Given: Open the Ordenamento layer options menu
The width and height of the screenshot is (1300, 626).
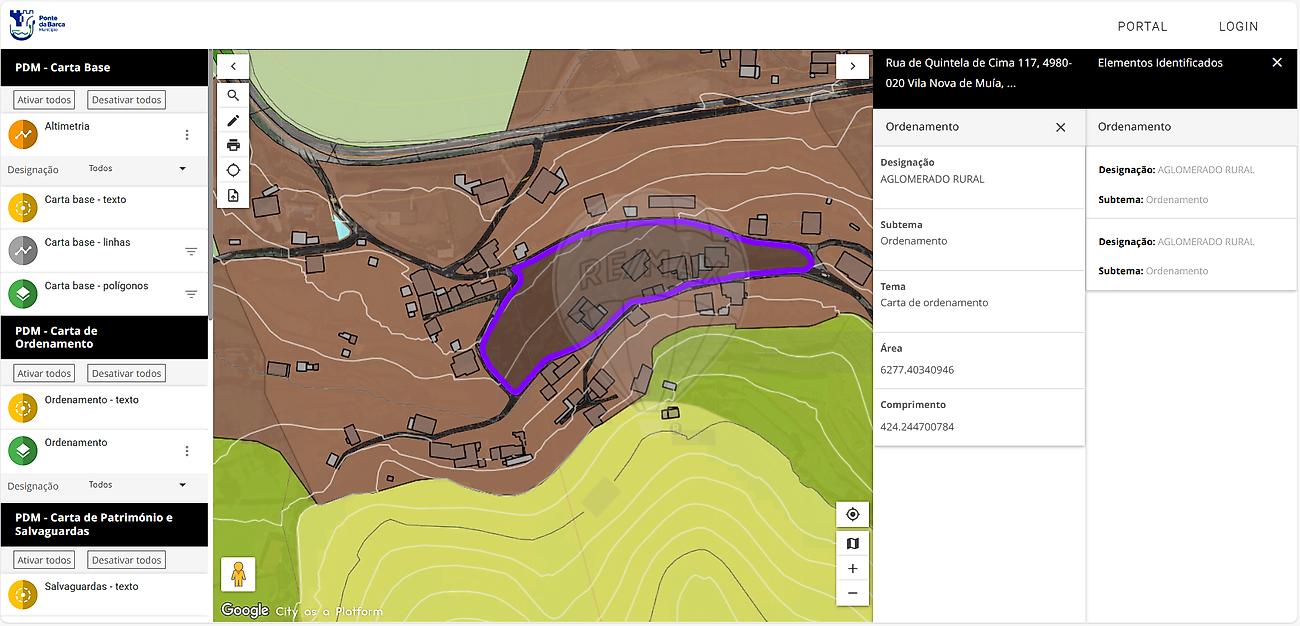Looking at the screenshot, I should pyautogui.click(x=187, y=451).
